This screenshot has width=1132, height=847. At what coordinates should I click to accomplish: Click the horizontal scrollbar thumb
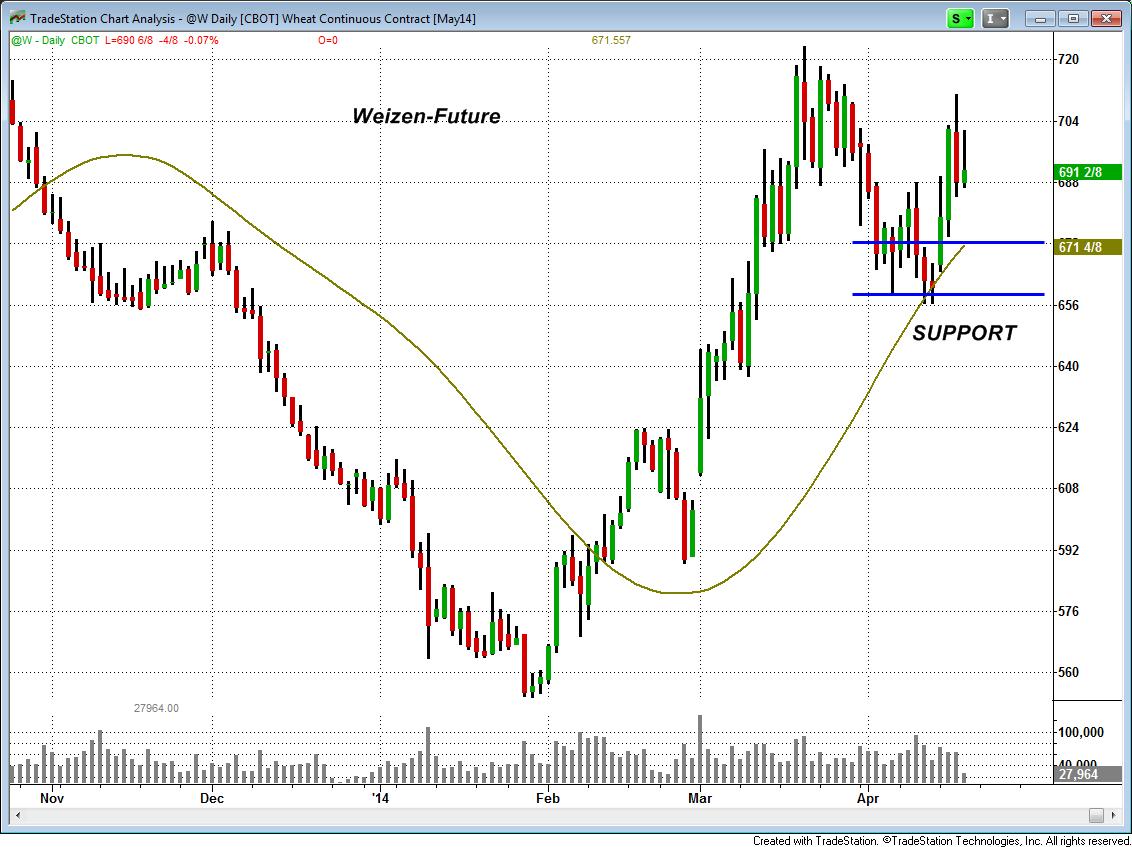click(1097, 815)
